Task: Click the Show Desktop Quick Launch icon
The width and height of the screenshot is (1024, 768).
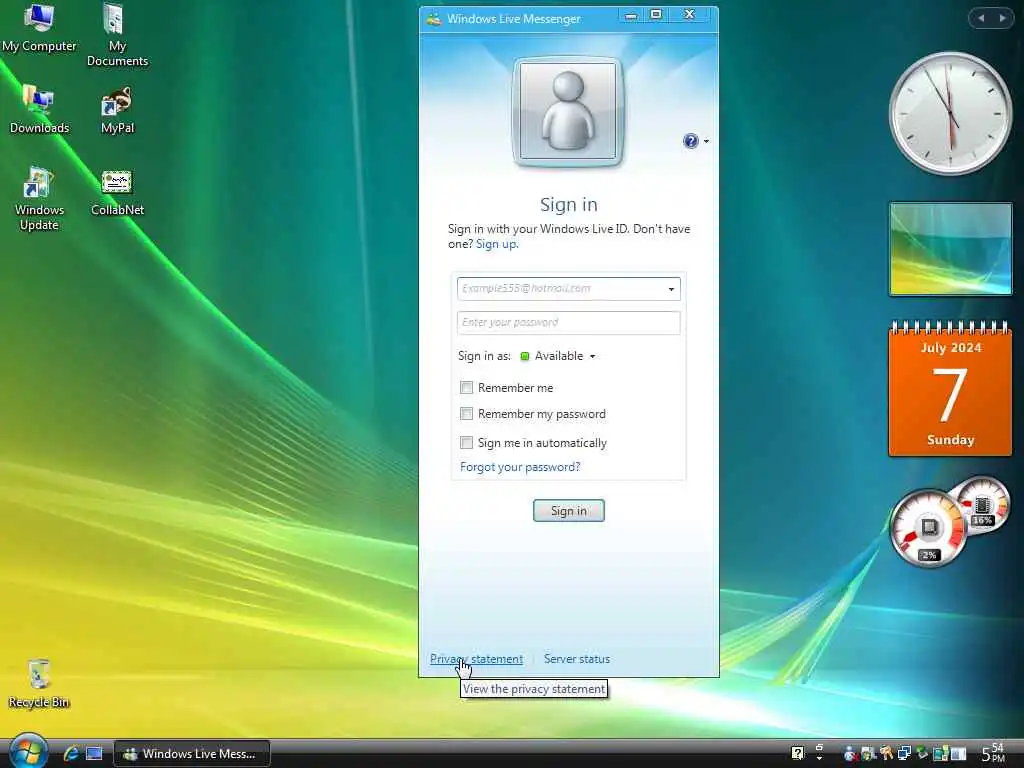Action: tap(94, 754)
